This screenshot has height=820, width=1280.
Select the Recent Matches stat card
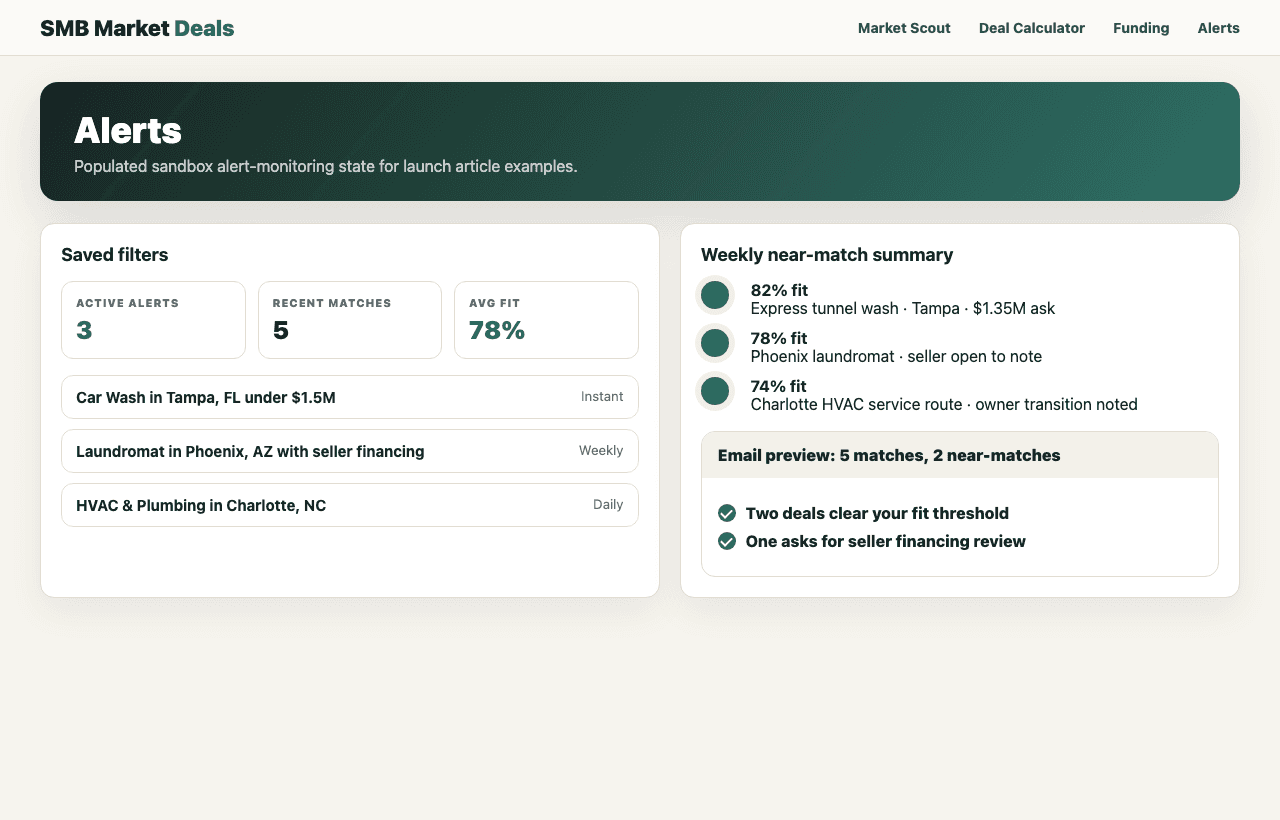coord(350,320)
